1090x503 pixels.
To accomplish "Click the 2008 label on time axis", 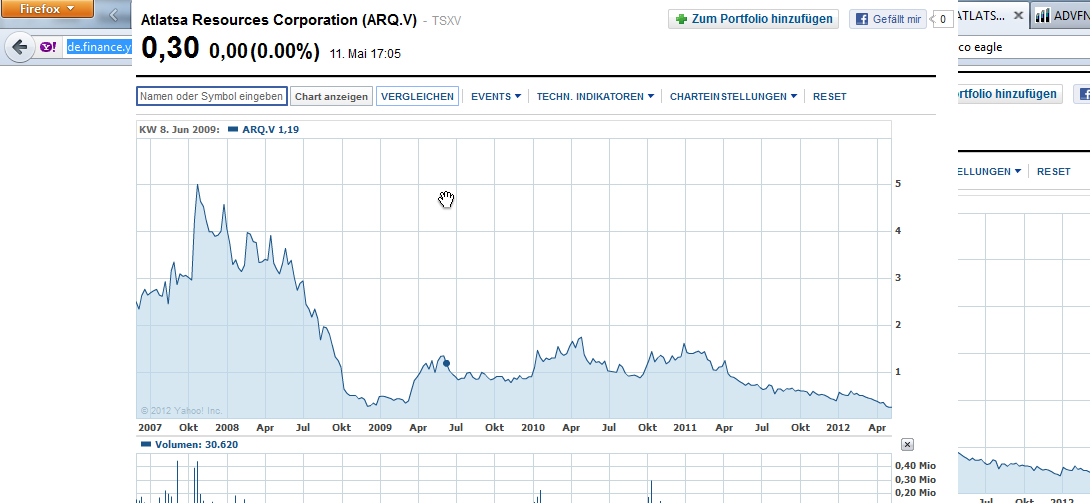I will click(x=227, y=427).
